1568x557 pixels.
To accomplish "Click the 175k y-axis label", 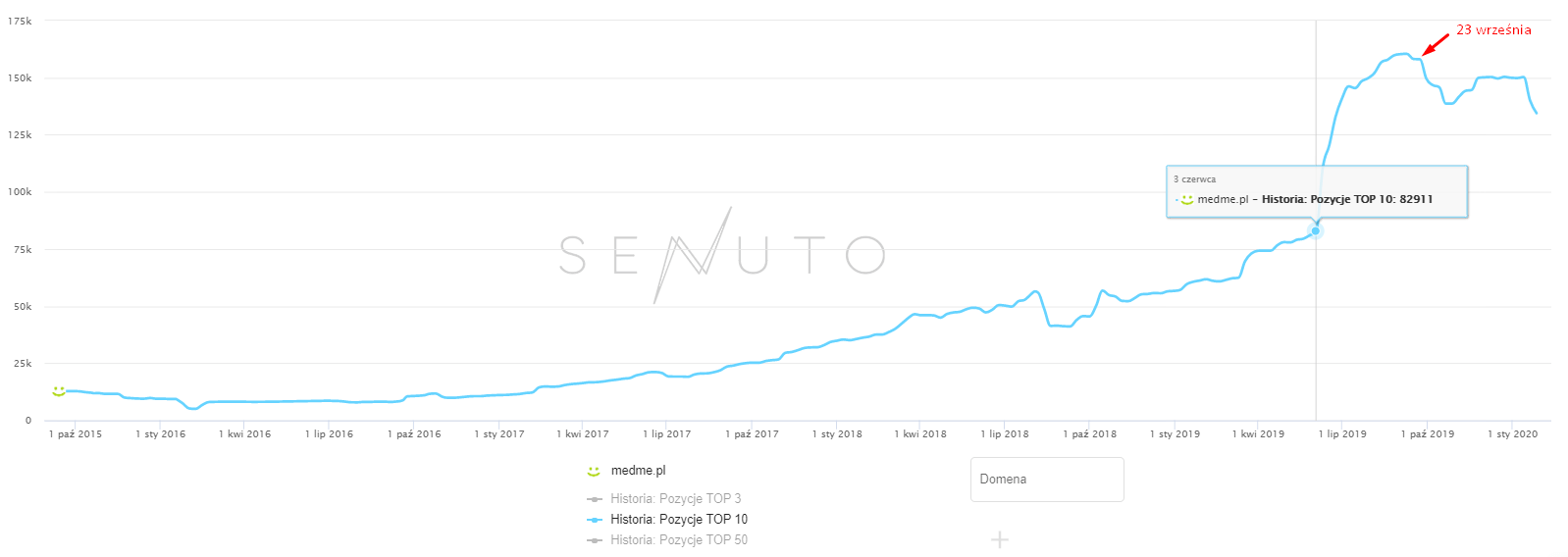I will [20, 21].
